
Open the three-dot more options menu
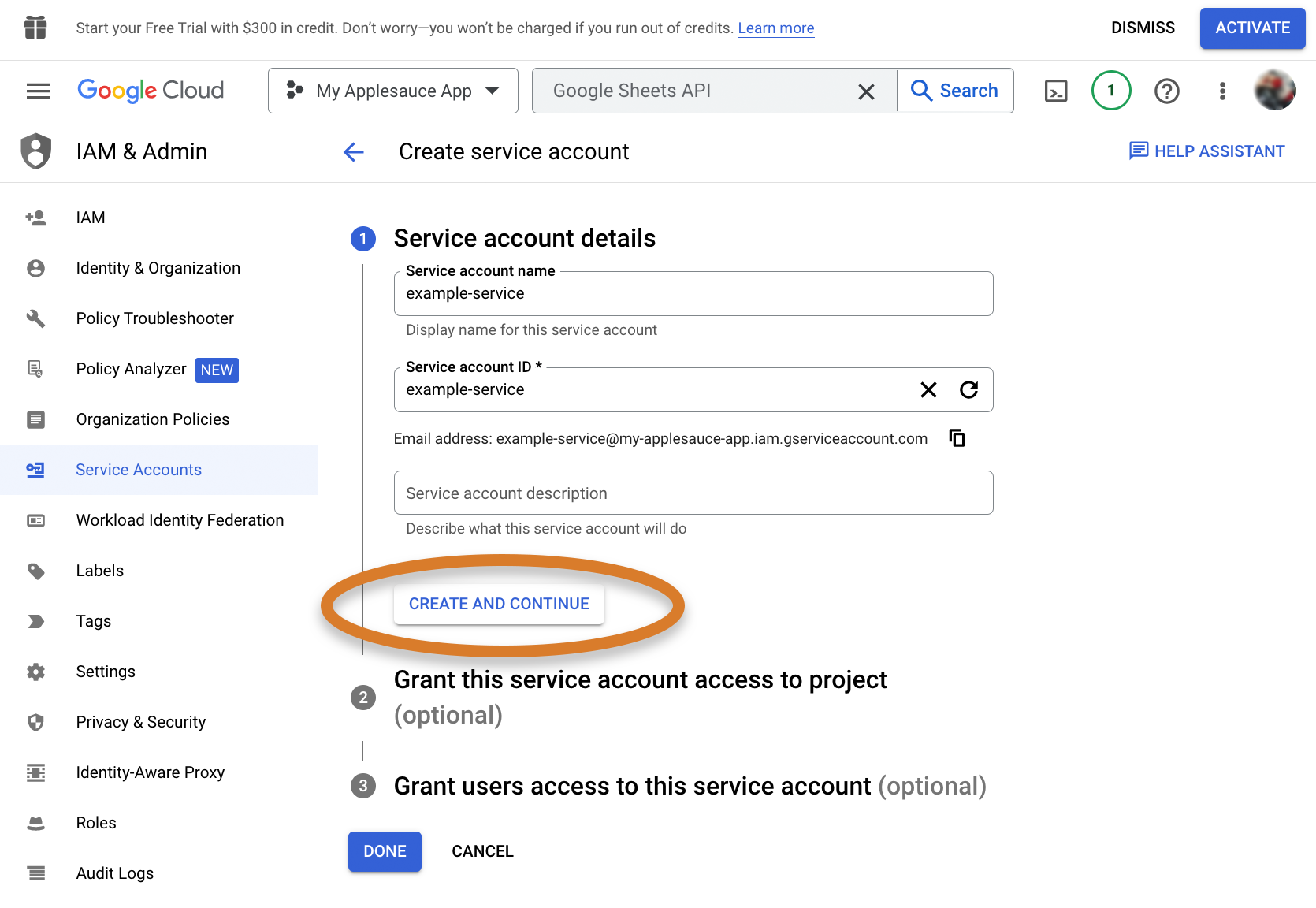point(1222,91)
